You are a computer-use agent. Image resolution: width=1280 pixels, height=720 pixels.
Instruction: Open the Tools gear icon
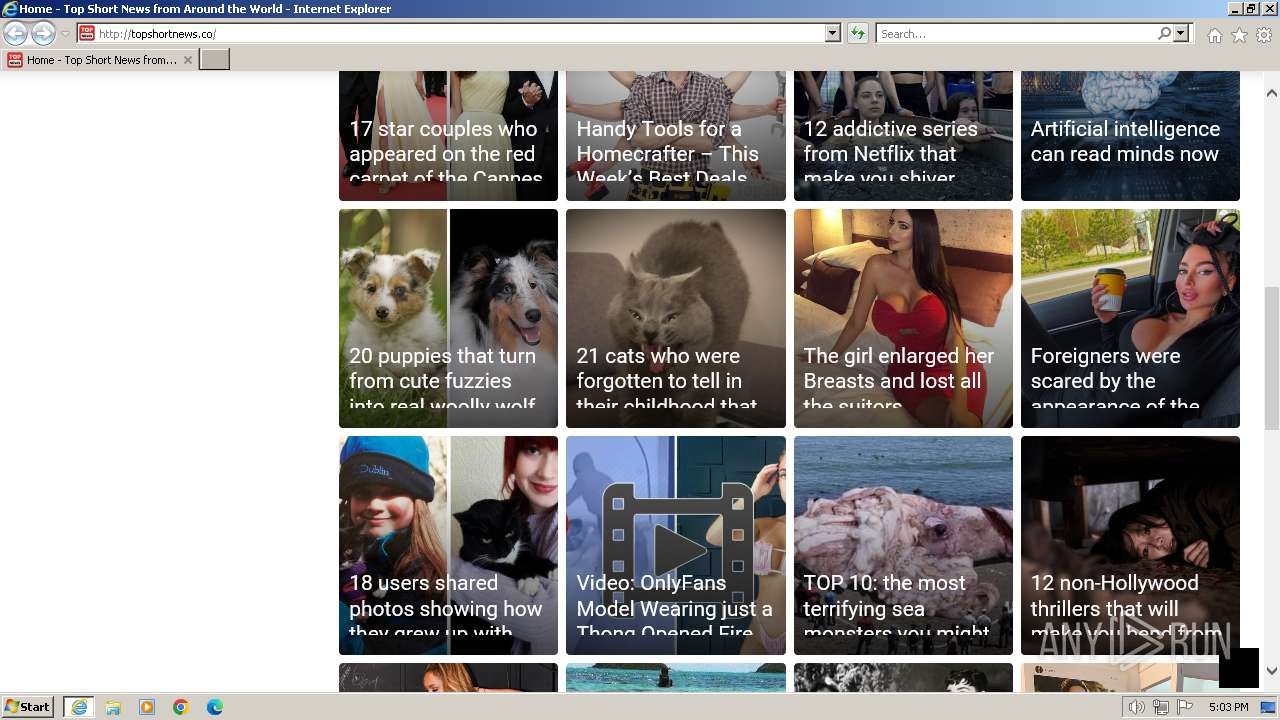click(x=1264, y=35)
